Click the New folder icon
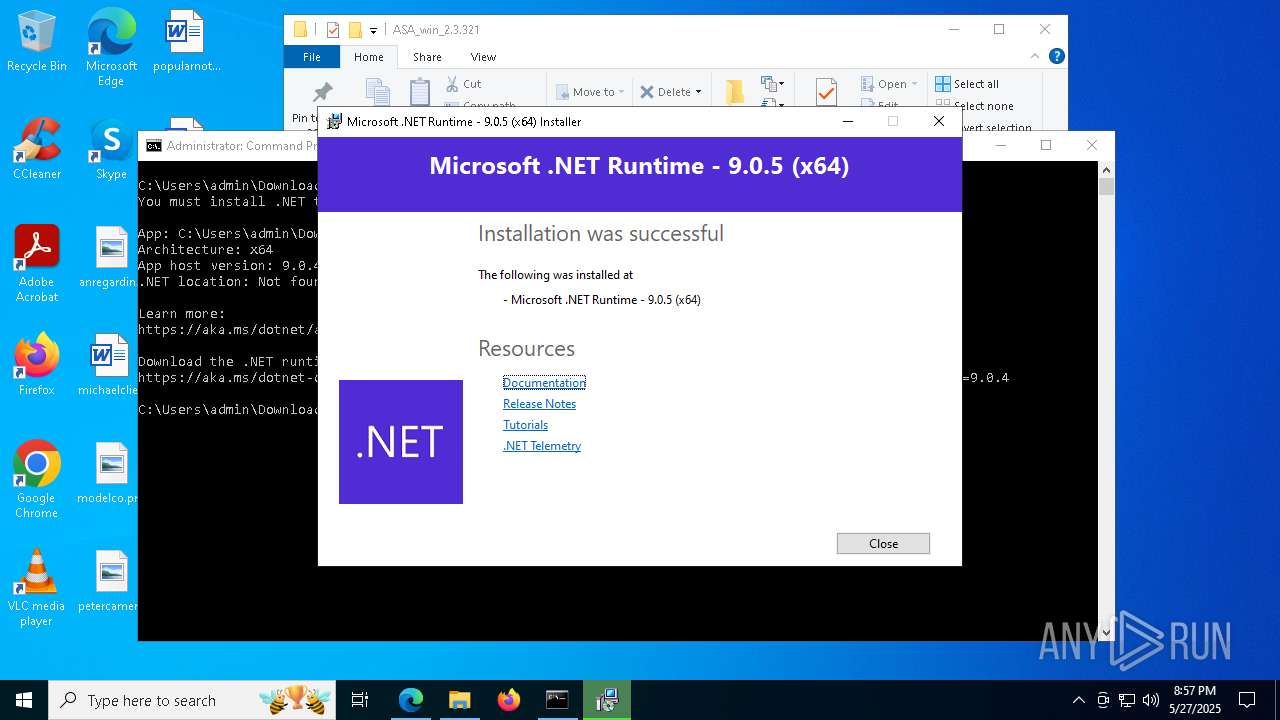 click(x=735, y=92)
